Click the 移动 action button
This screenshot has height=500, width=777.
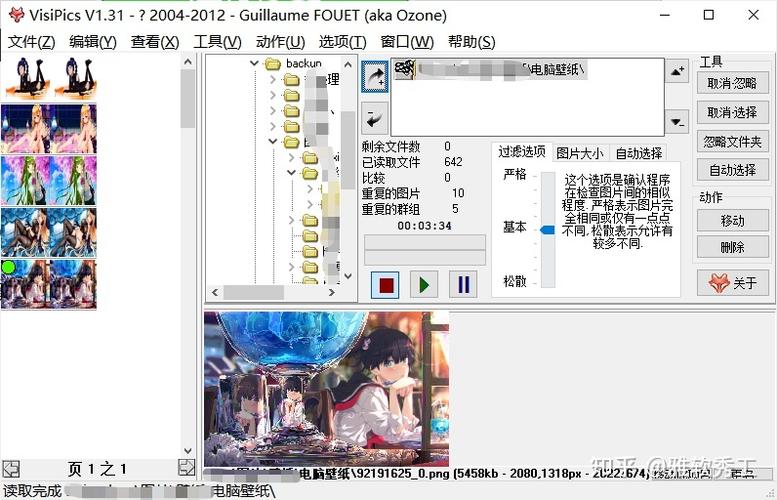pos(732,221)
